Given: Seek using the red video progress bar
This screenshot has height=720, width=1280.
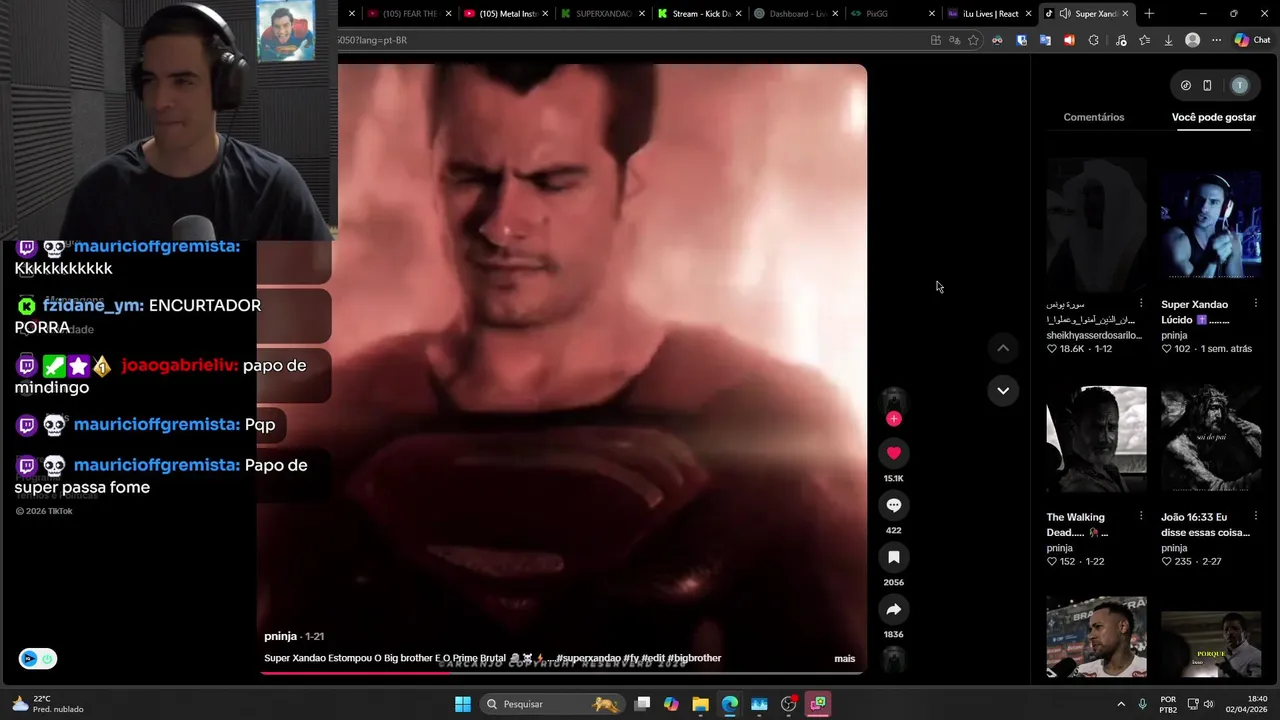Looking at the screenshot, I should click(561, 673).
